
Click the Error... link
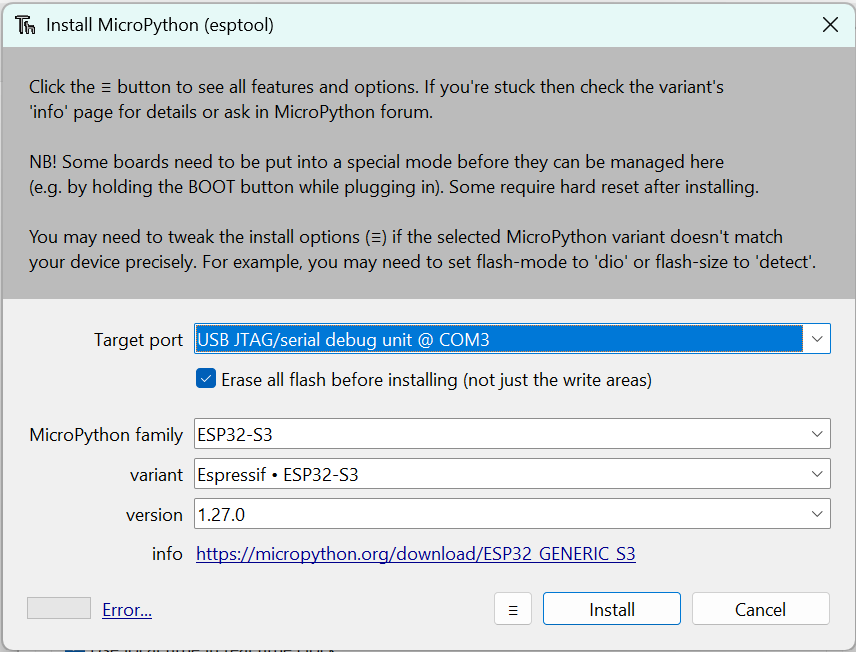(127, 610)
